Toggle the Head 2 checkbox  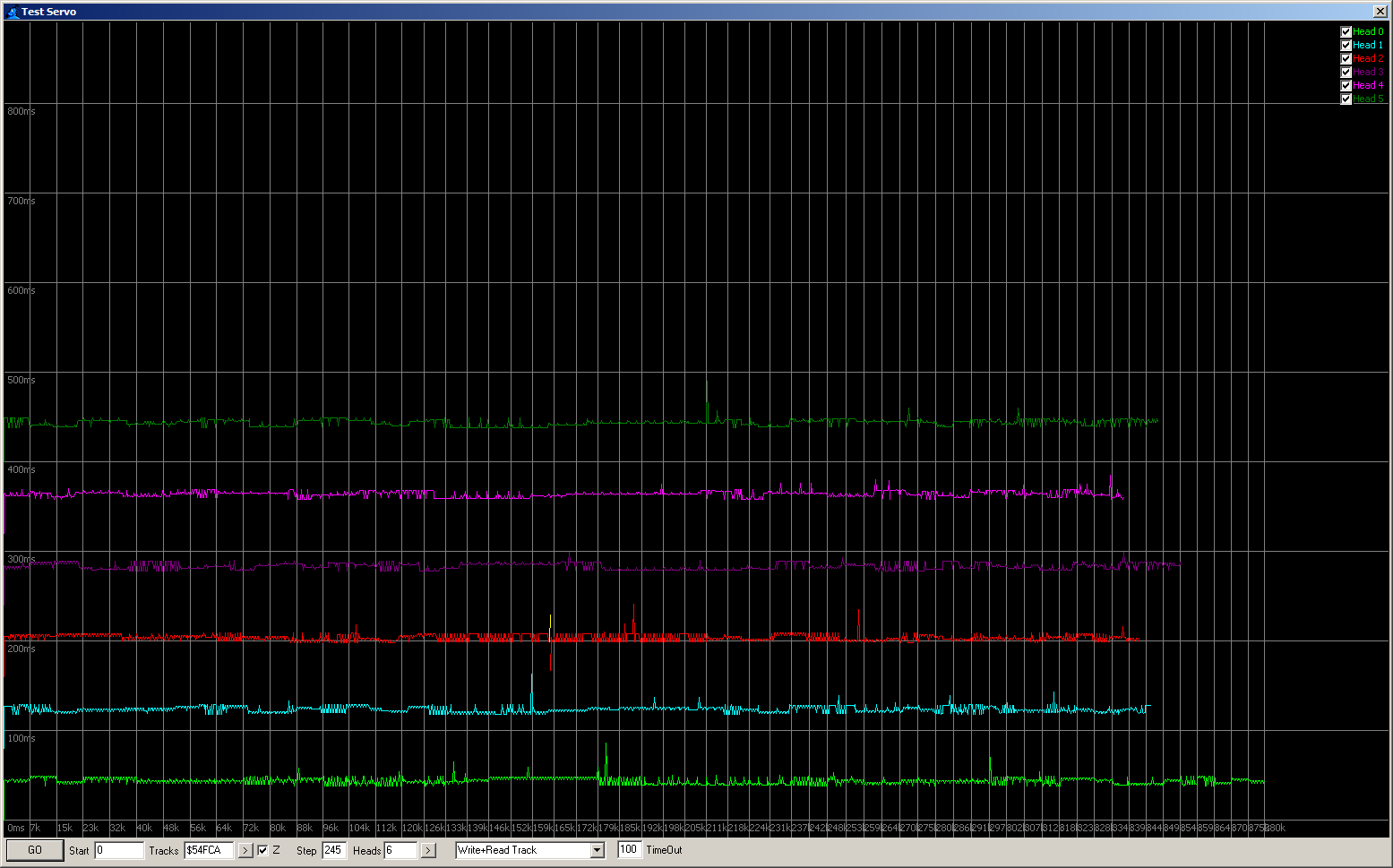(1346, 58)
